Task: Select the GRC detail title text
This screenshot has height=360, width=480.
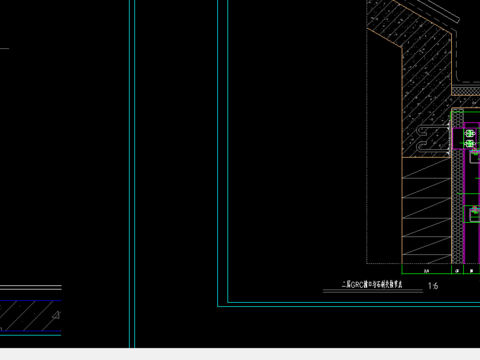Action: tap(372, 284)
